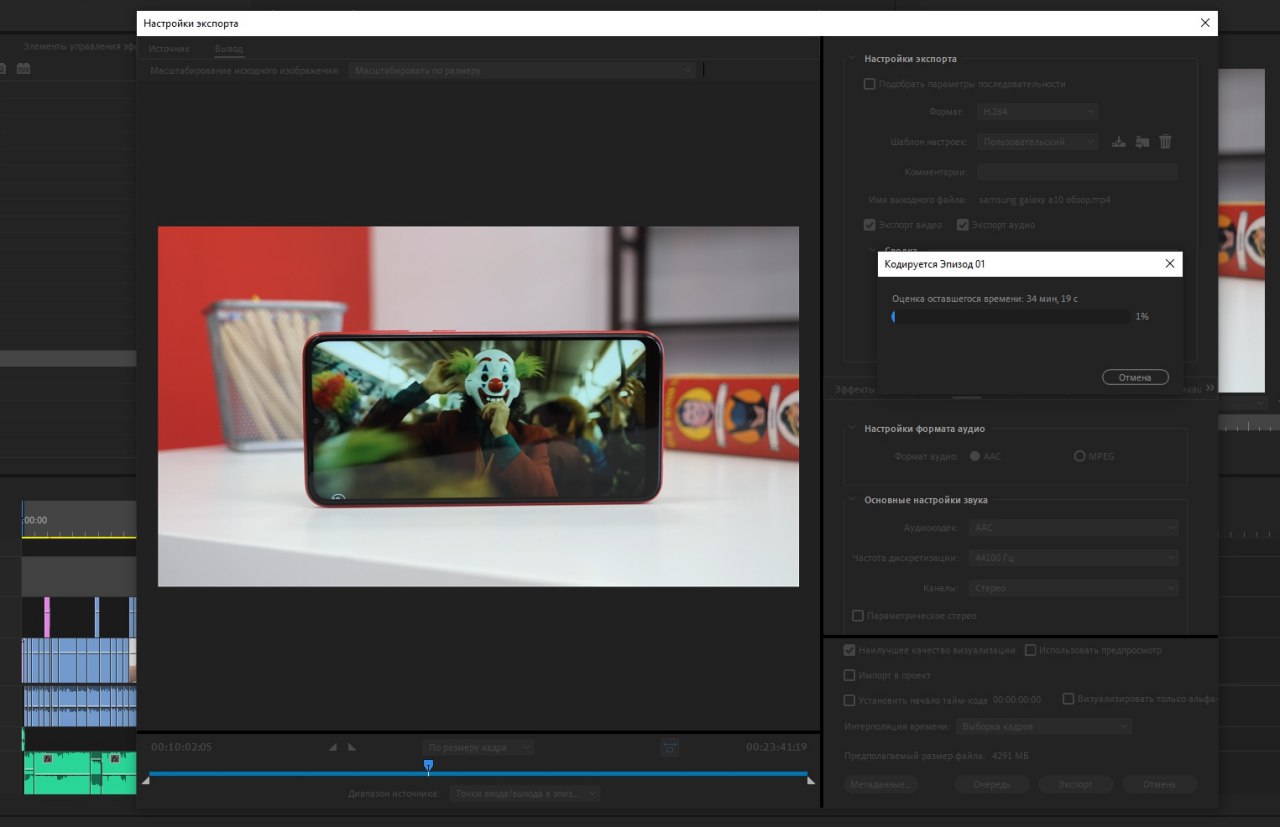Toggle Использовать предпросмотр checkbox
Screen dimensions: 1280x827
click(x=1031, y=650)
